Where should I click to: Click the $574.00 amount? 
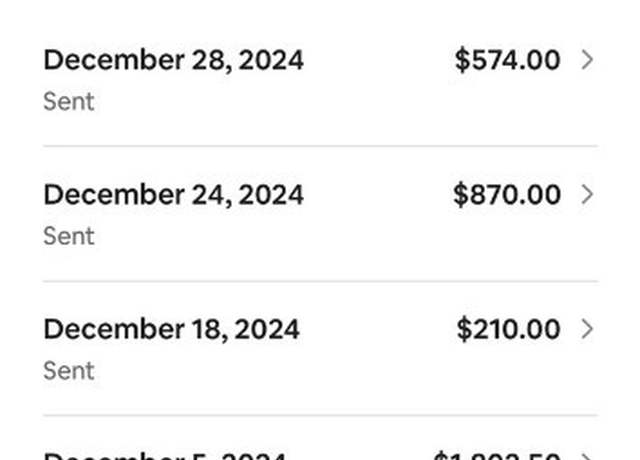point(507,60)
